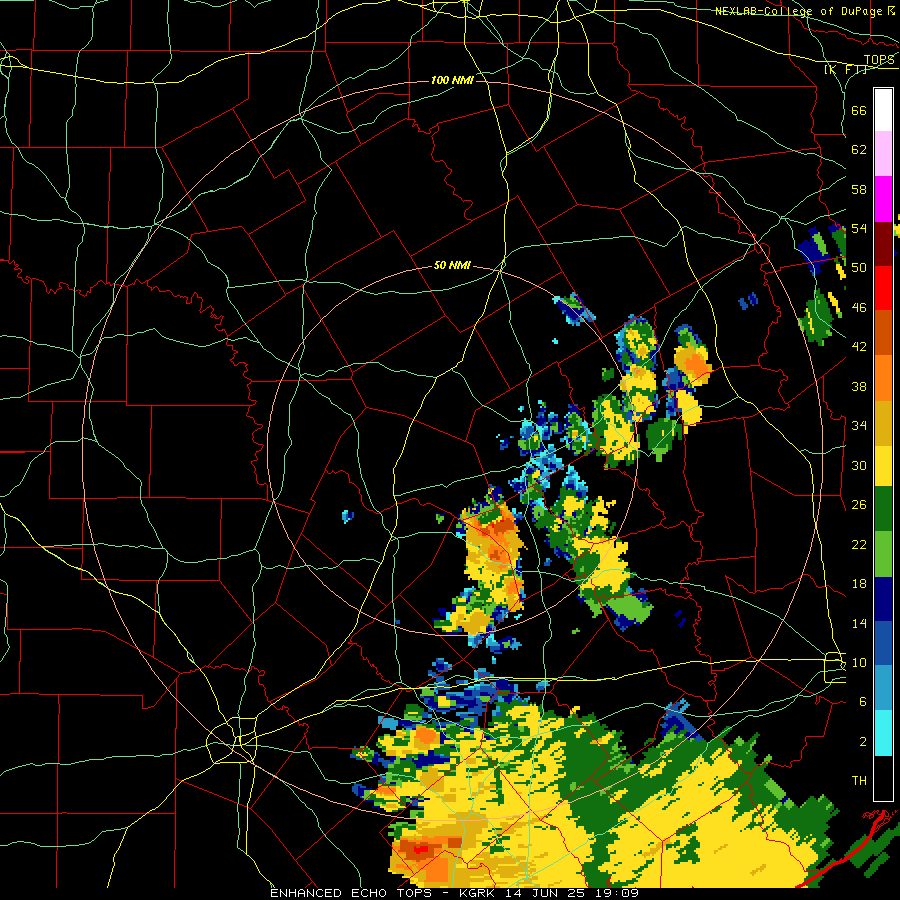Pick the light blue legend segment
This screenshot has width=900, height=900.
(883, 688)
